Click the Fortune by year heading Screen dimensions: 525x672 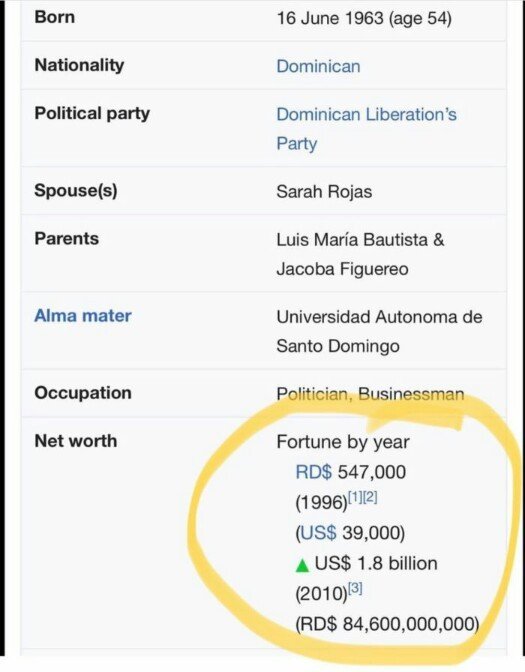pos(343,442)
